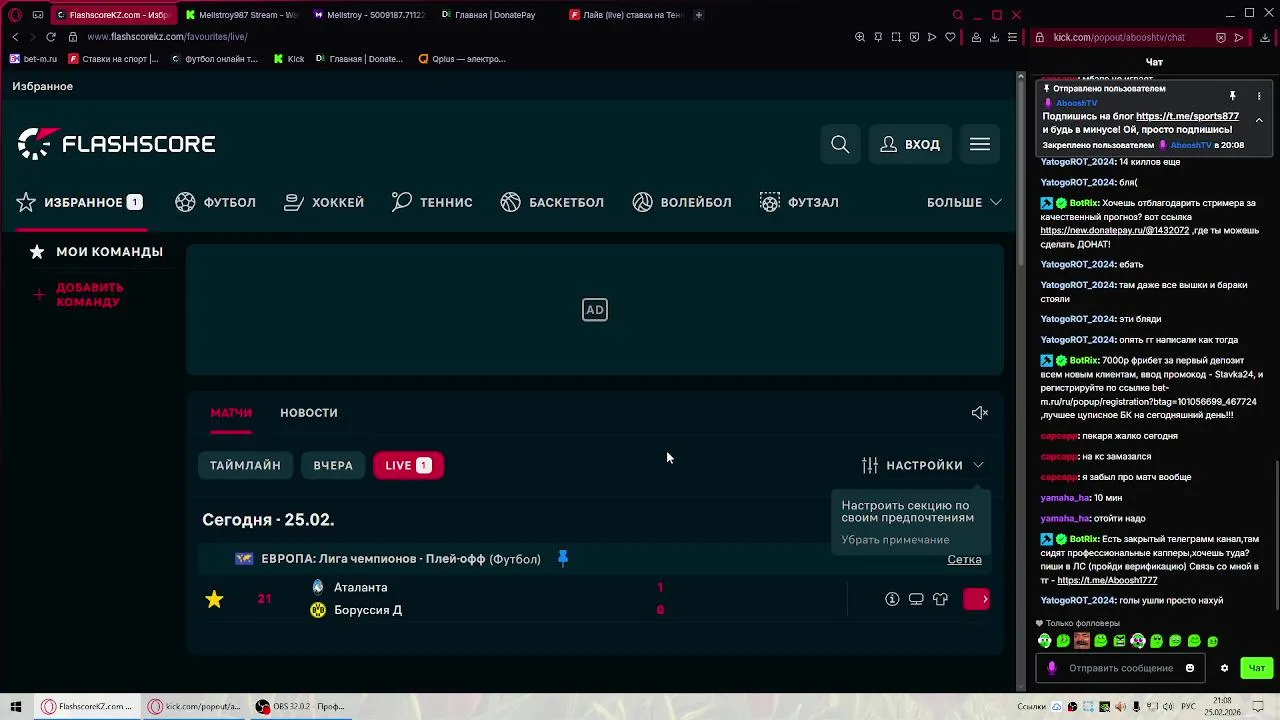The height and width of the screenshot is (720, 1280).
Task: Go back with browser back arrow
Action: pos(15,37)
